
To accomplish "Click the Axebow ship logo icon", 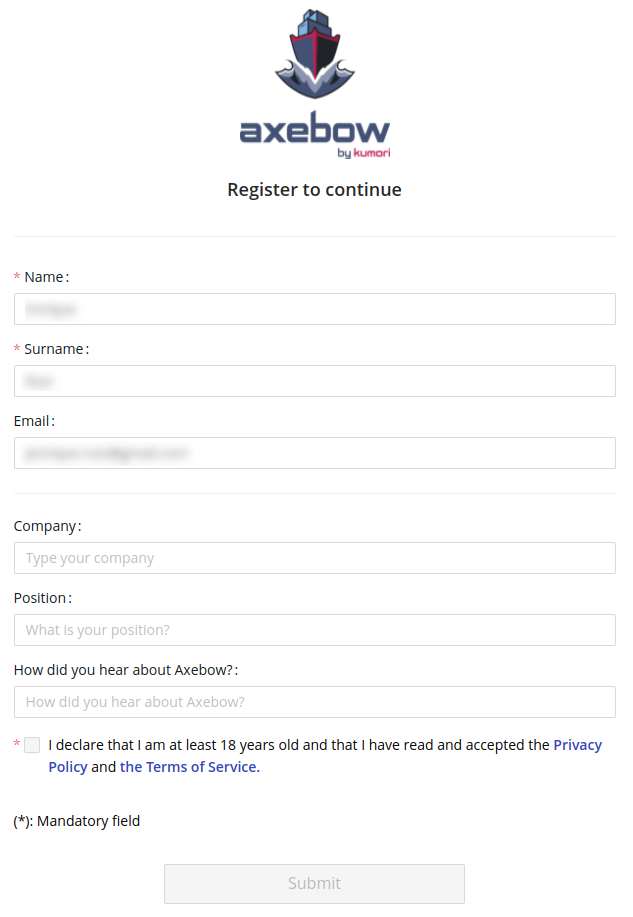I will 315,54.
